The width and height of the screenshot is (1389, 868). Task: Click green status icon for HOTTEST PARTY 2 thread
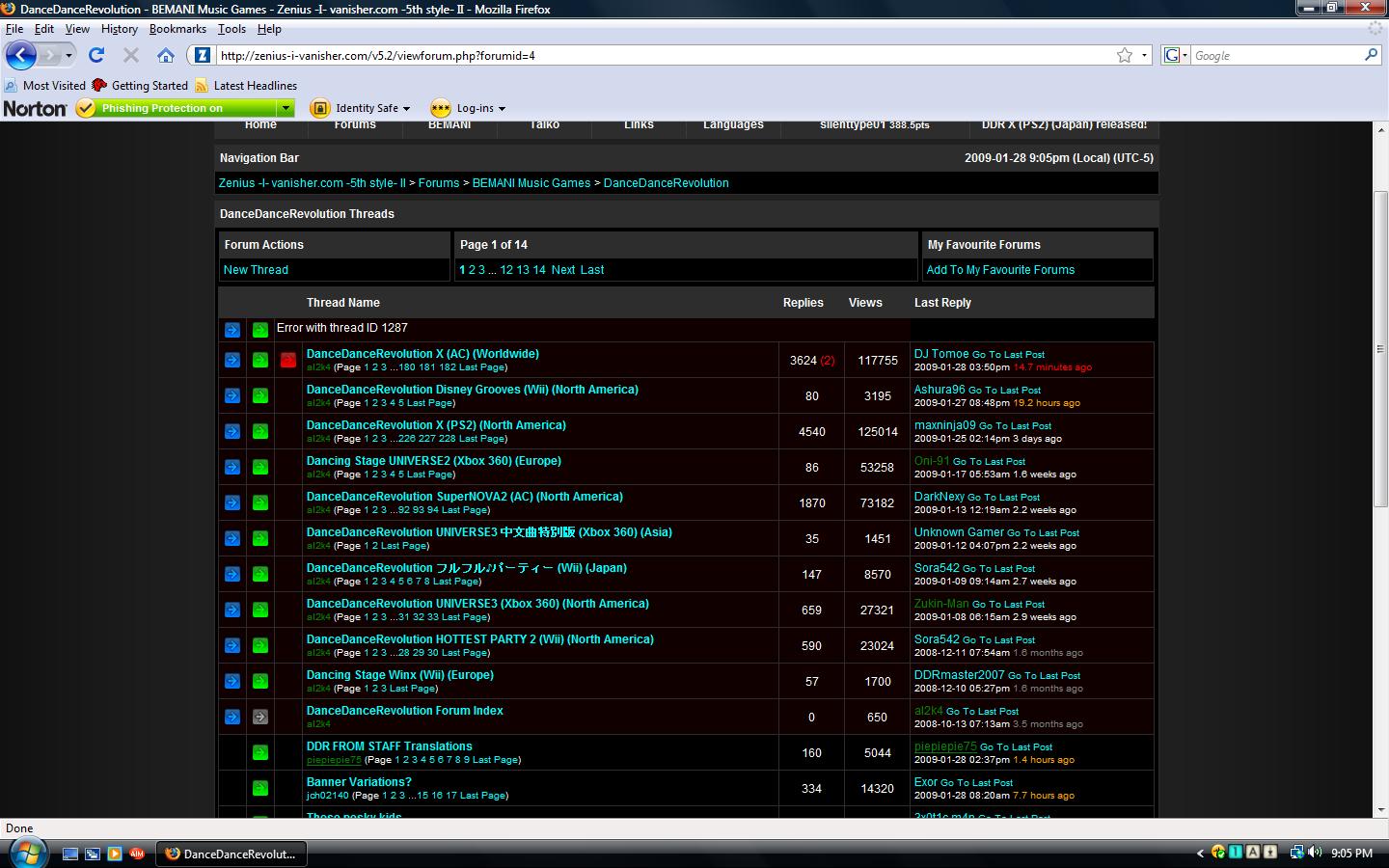(x=260, y=645)
